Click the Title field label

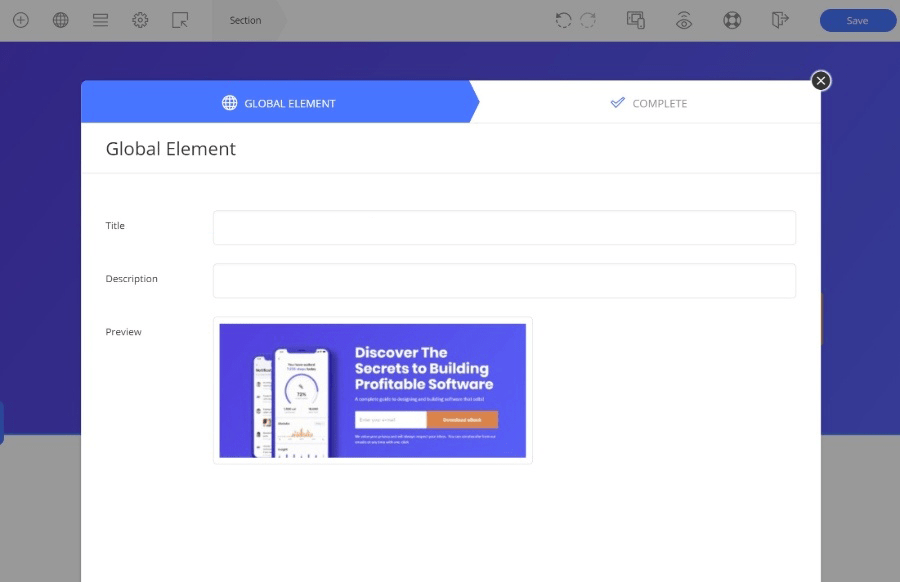(x=115, y=226)
